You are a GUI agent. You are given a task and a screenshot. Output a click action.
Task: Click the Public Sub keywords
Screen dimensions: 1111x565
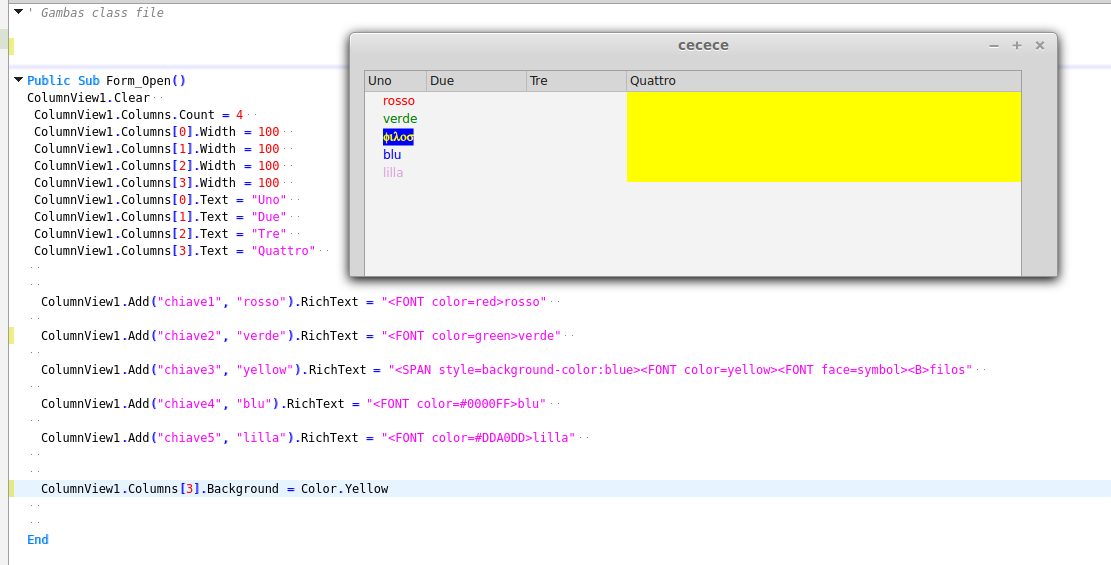point(63,81)
